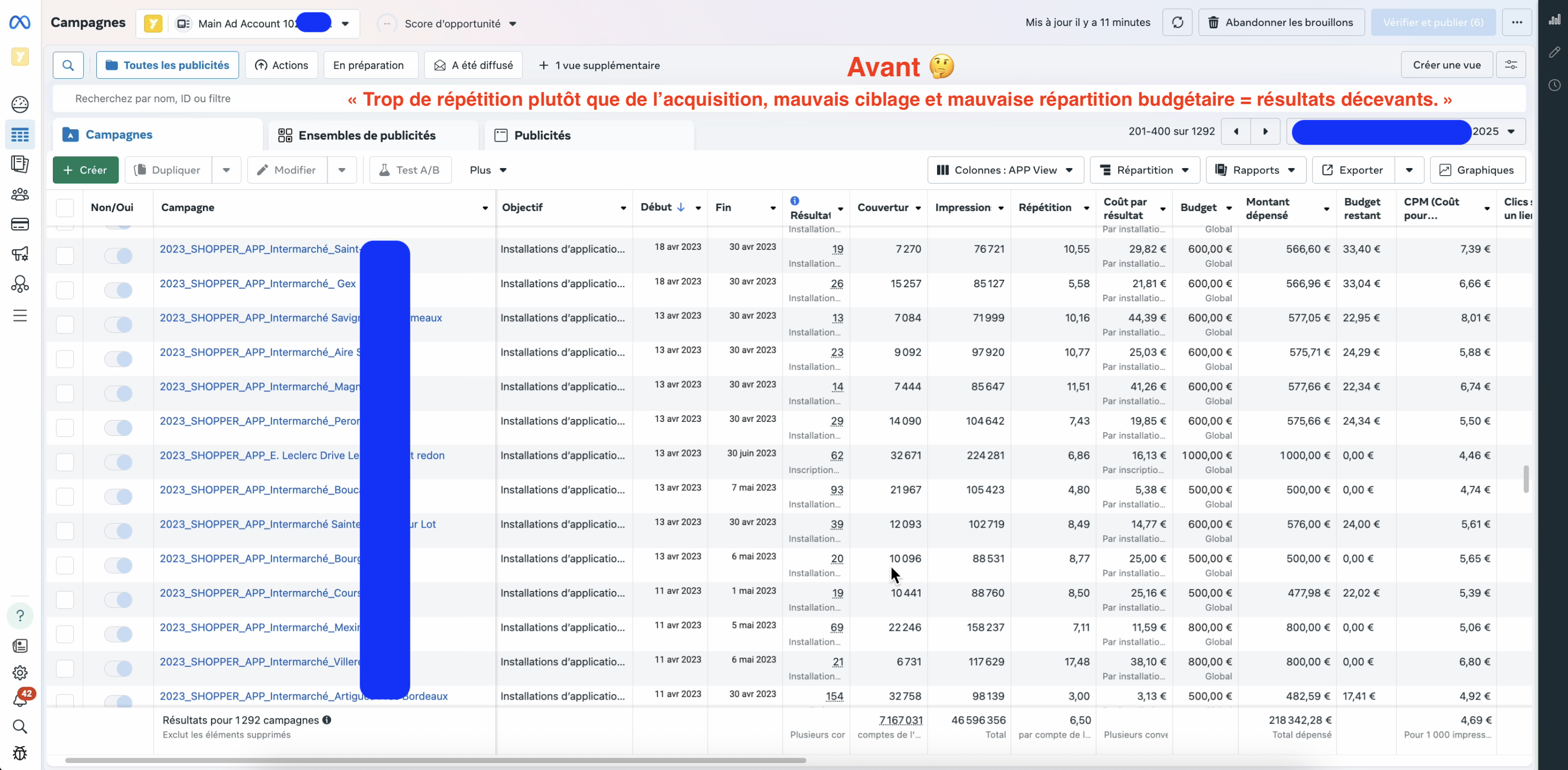Open All tools hamburger menu
1568x770 pixels.
[20, 315]
